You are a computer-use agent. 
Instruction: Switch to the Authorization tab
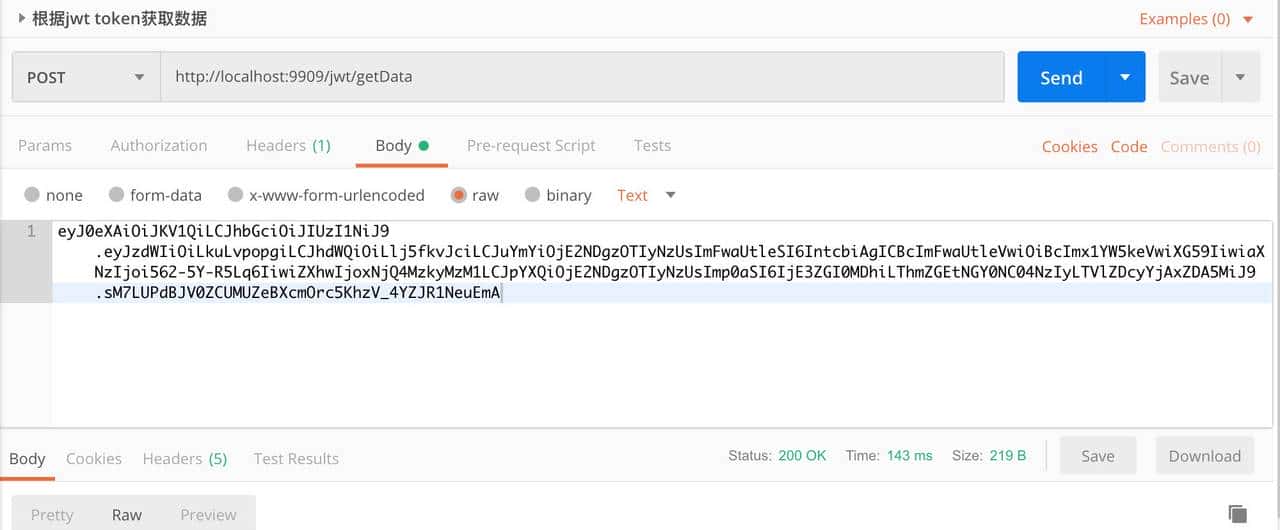click(x=159, y=146)
